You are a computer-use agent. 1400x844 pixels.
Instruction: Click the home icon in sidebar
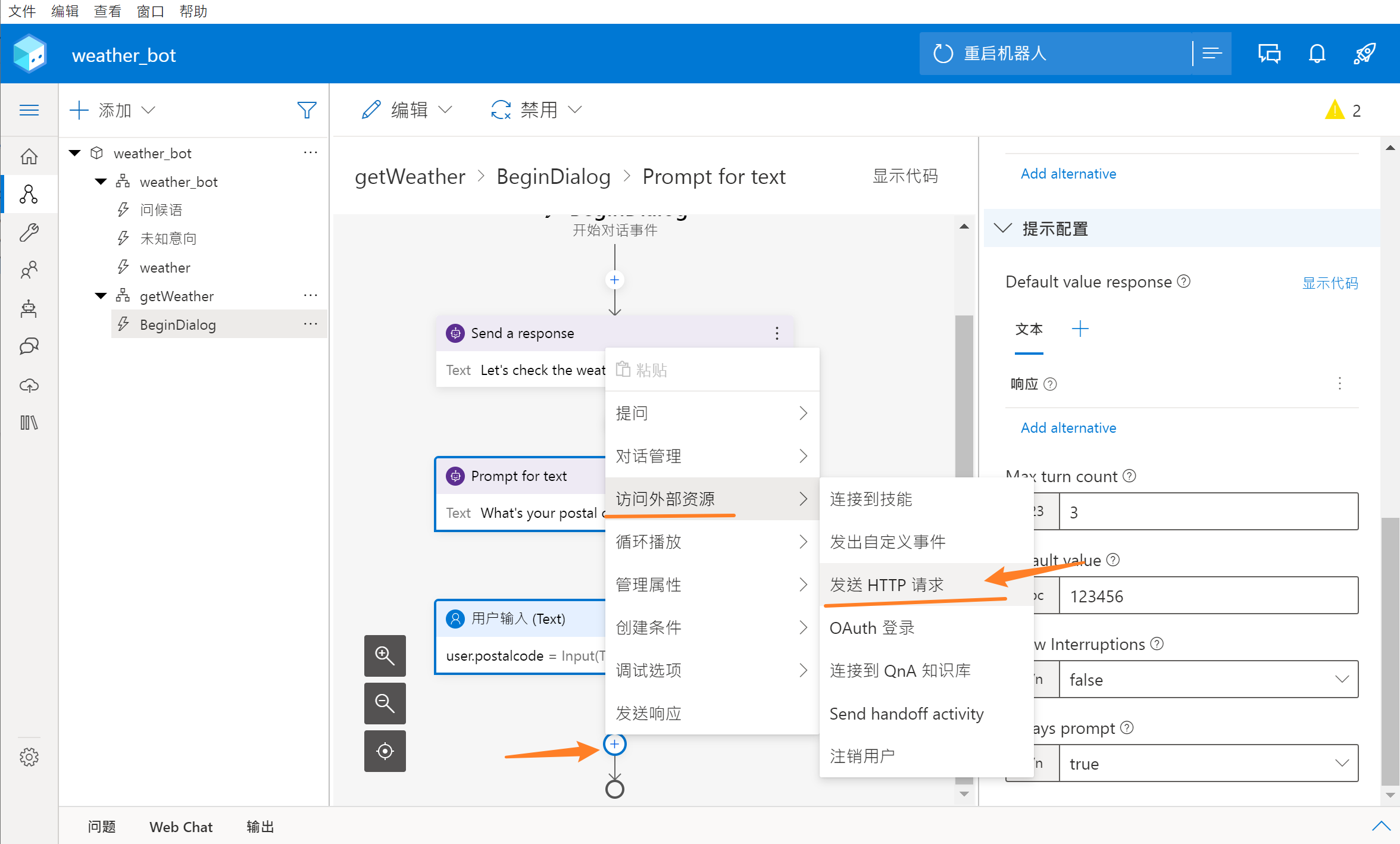tap(29, 157)
